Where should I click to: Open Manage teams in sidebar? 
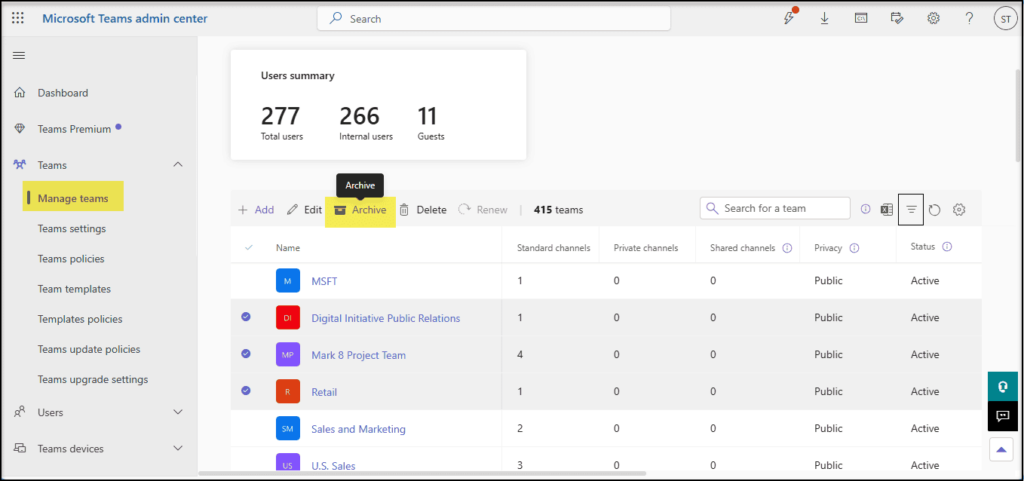tap(73, 196)
